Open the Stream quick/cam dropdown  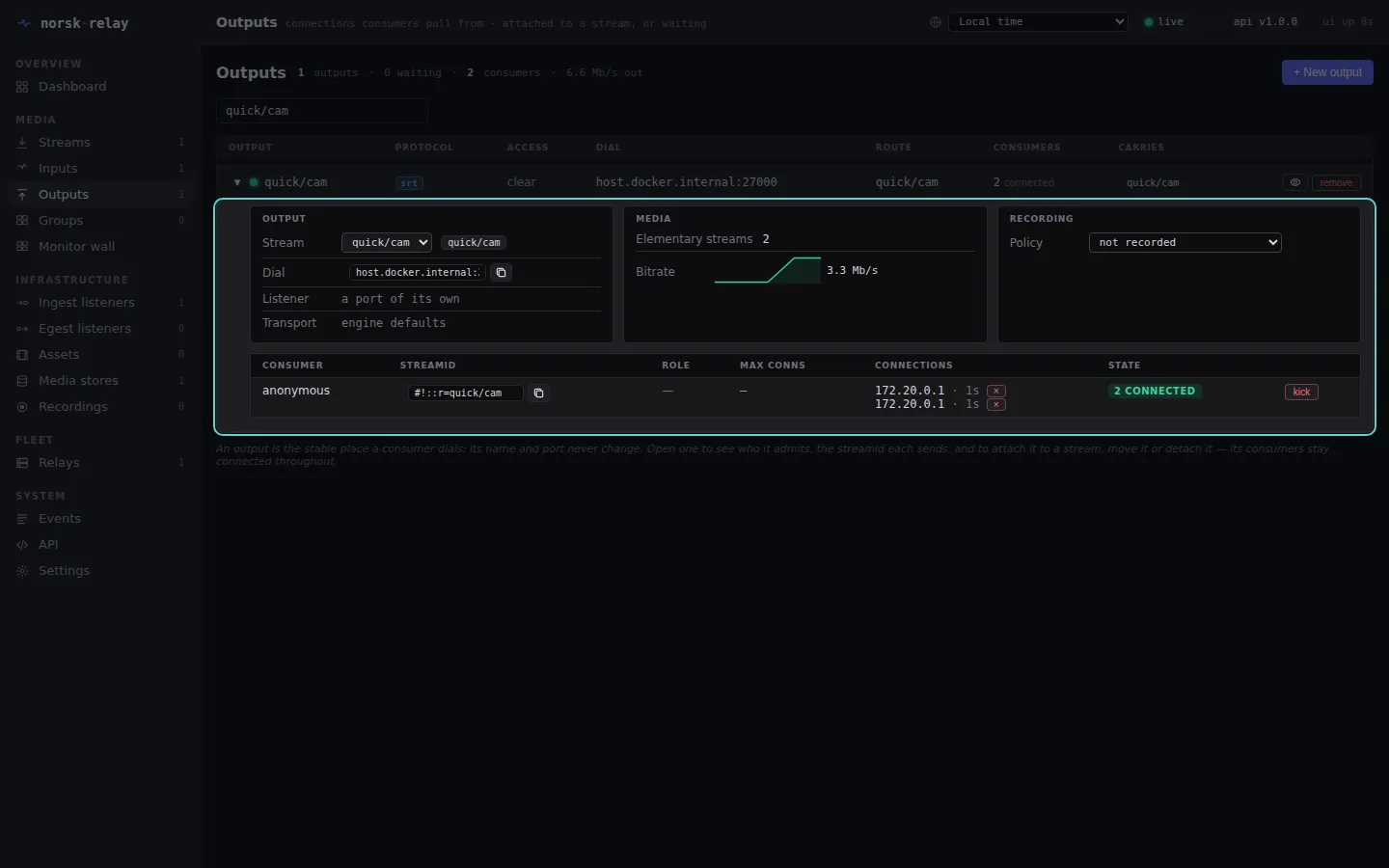point(387,243)
